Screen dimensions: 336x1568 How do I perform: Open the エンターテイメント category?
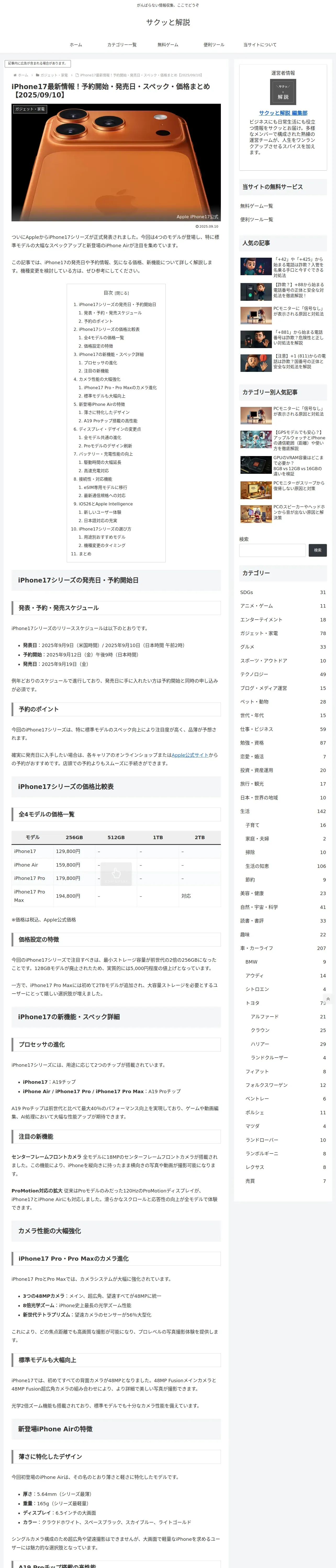(283, 620)
